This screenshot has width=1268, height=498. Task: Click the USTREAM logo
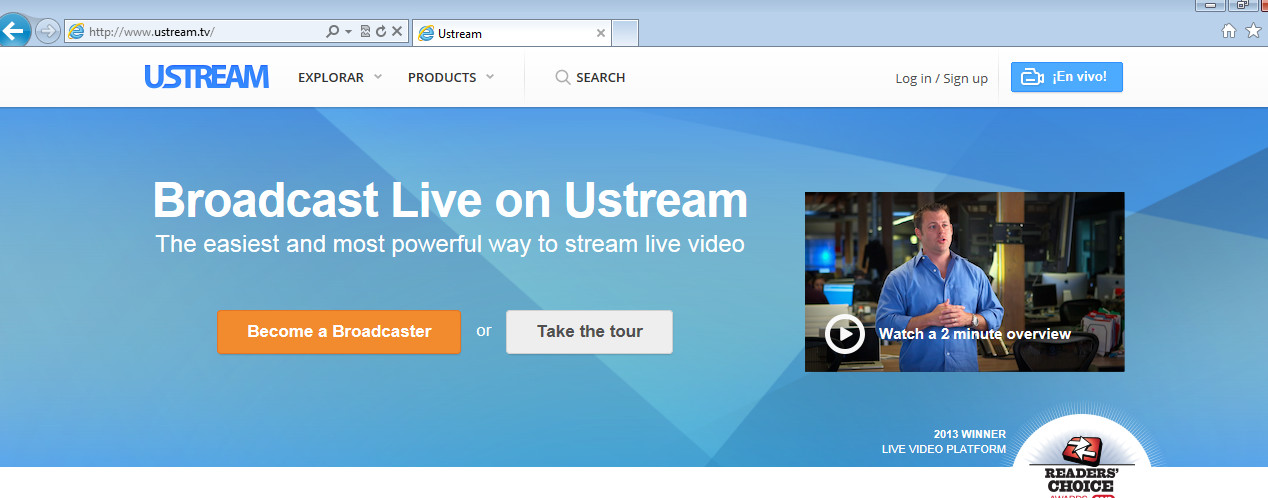[207, 77]
